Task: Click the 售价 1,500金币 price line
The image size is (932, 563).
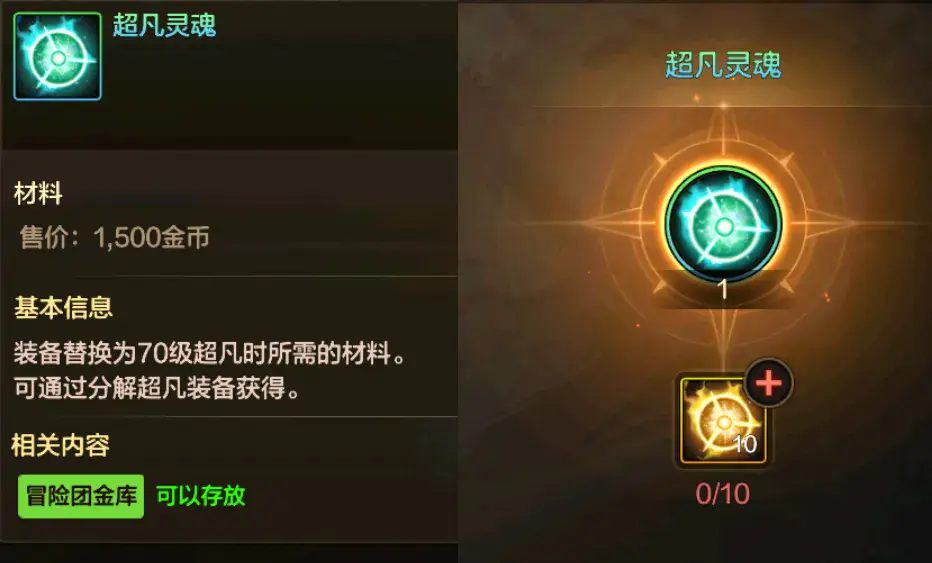Action: click(115, 237)
